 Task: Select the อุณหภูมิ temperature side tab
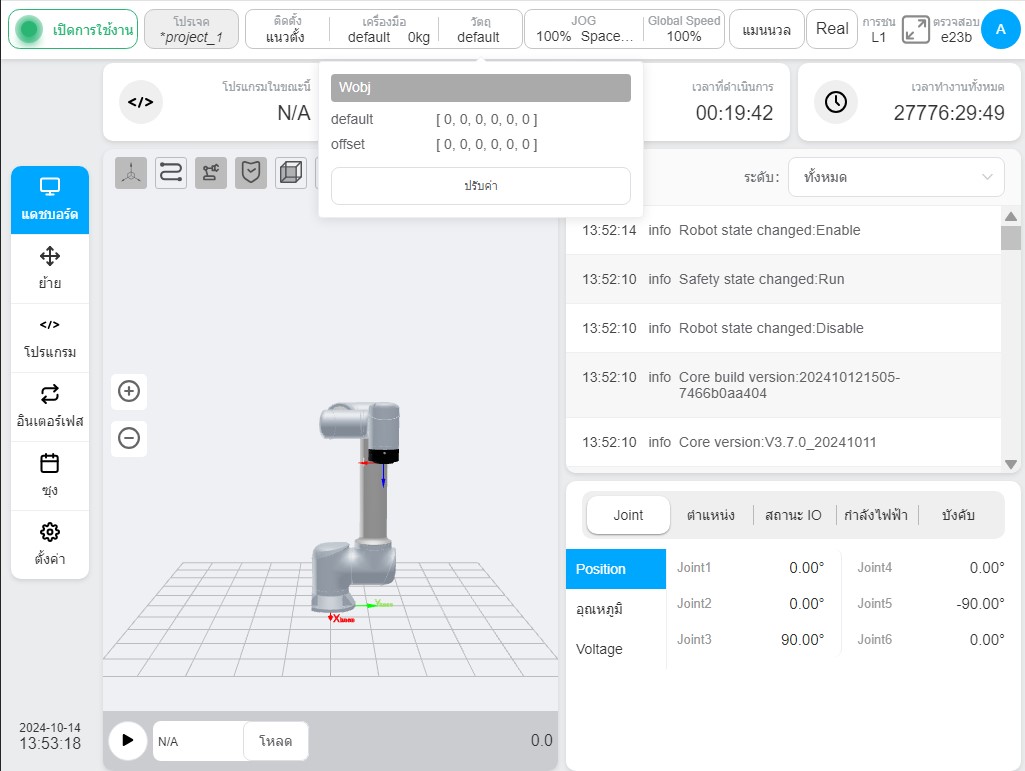[616, 609]
